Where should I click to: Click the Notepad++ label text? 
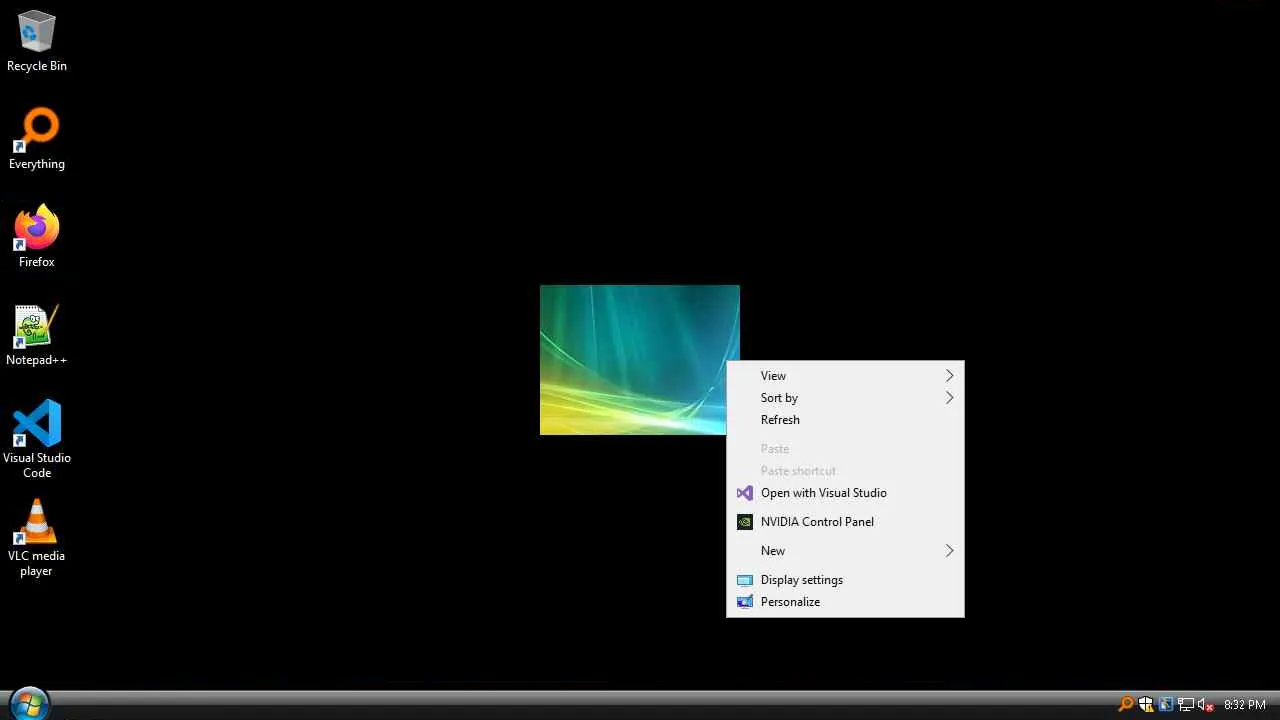click(x=37, y=360)
